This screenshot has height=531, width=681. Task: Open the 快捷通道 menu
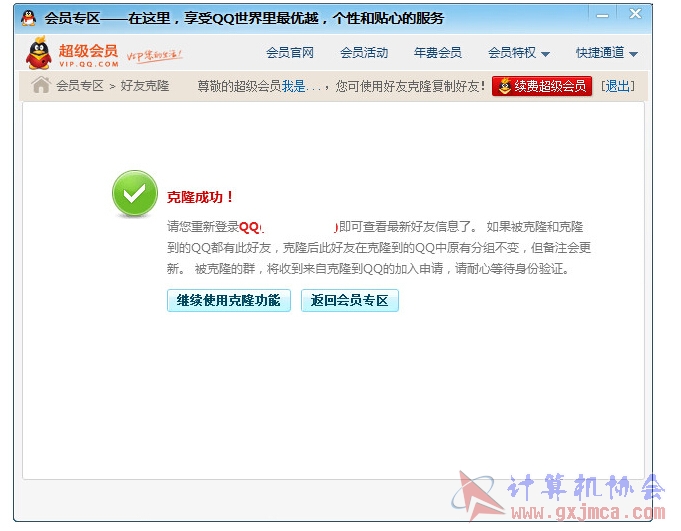click(607, 53)
